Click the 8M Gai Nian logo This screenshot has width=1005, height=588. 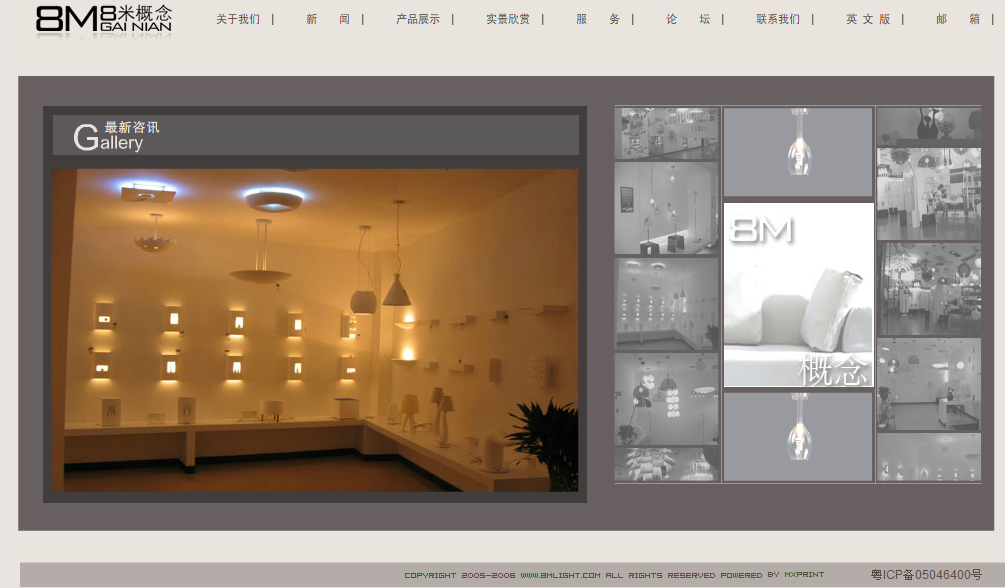(x=103, y=20)
